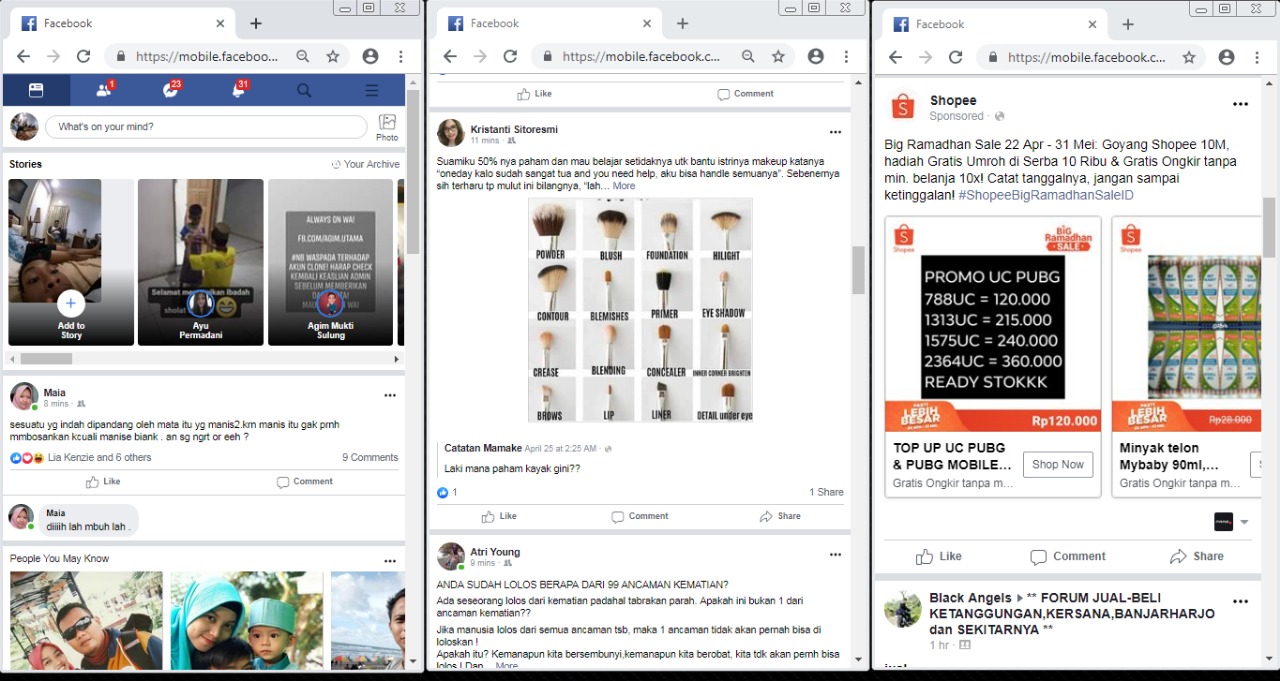
Task: Go back in the left window
Action: (x=24, y=57)
